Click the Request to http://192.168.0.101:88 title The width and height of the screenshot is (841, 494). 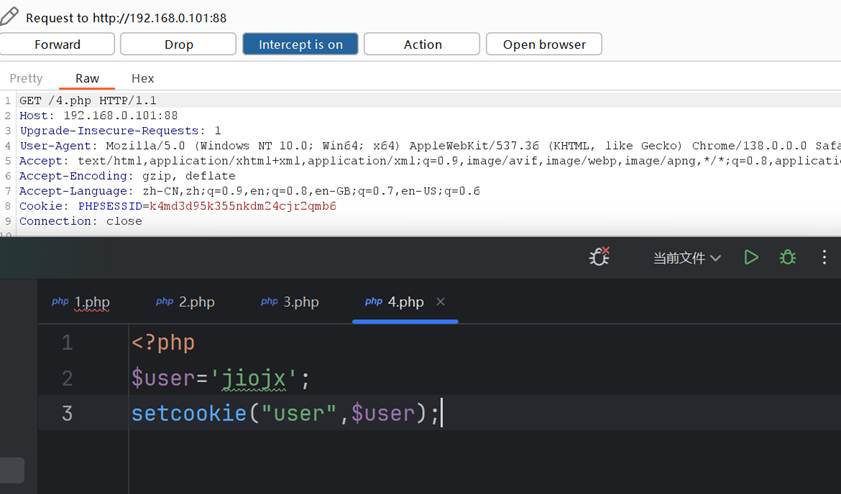point(126,18)
